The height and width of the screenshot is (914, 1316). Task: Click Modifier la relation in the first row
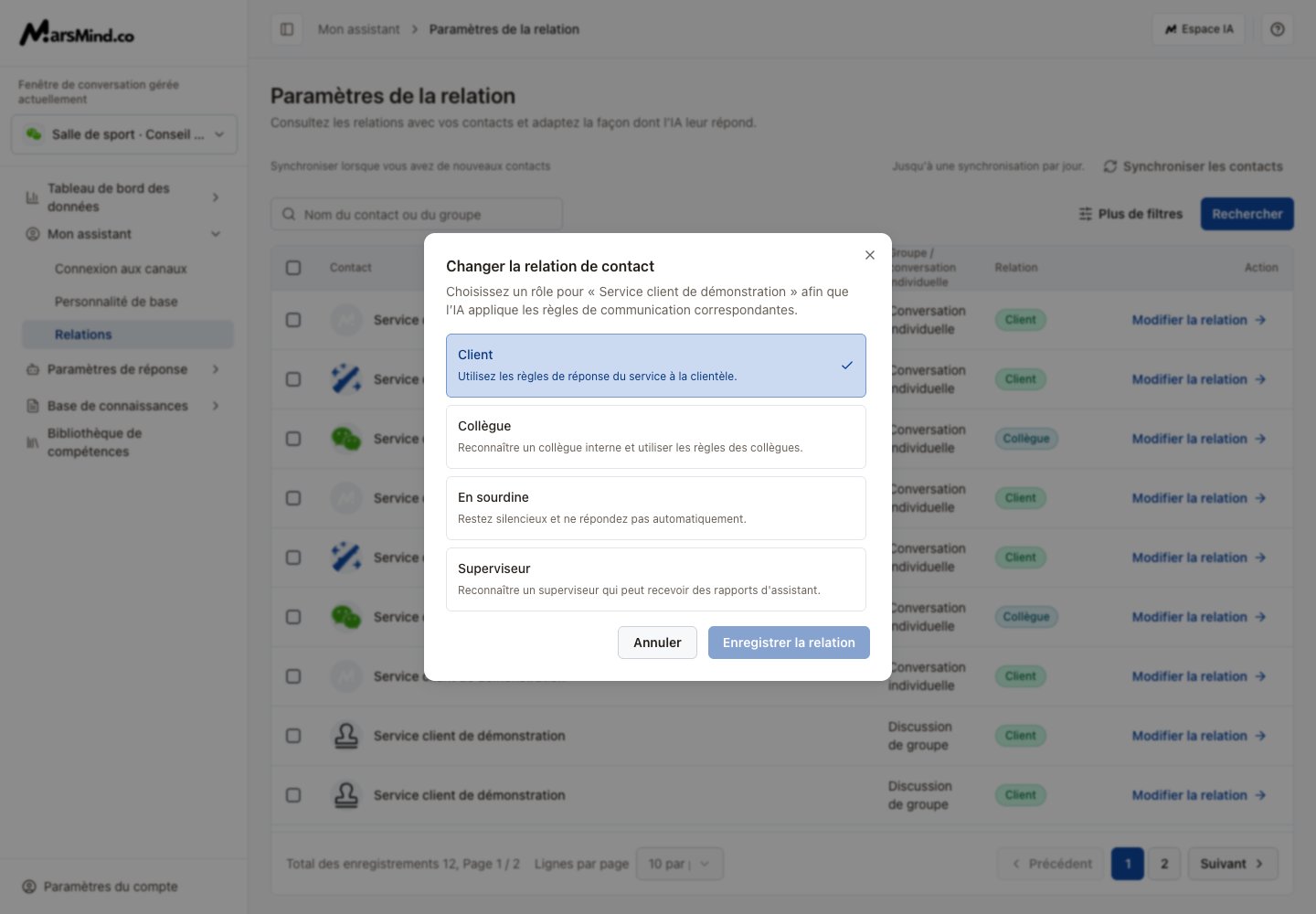(x=1199, y=320)
